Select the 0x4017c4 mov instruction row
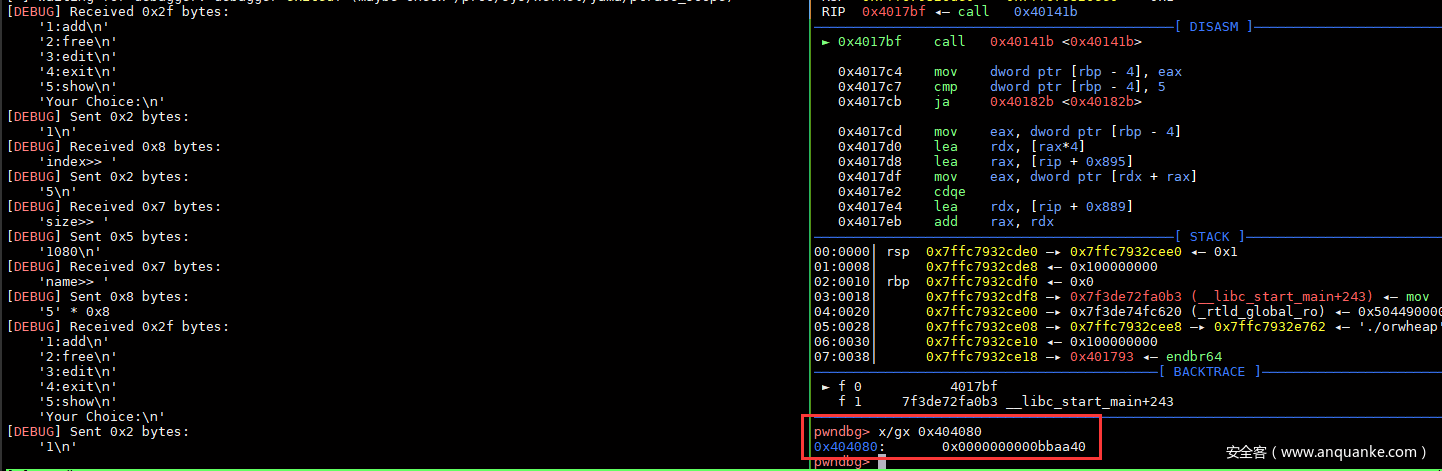Image resolution: width=1442 pixels, height=471 pixels. [x=1010, y=71]
